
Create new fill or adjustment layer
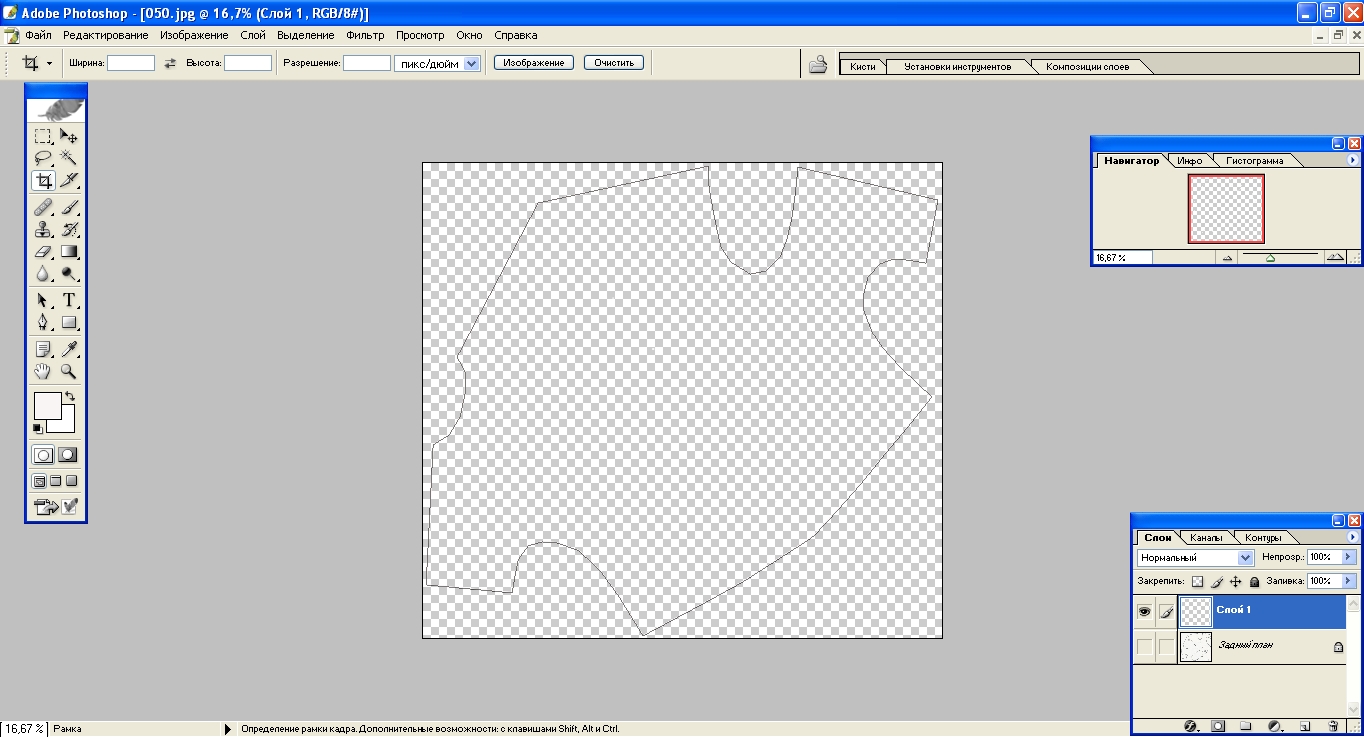click(1275, 726)
